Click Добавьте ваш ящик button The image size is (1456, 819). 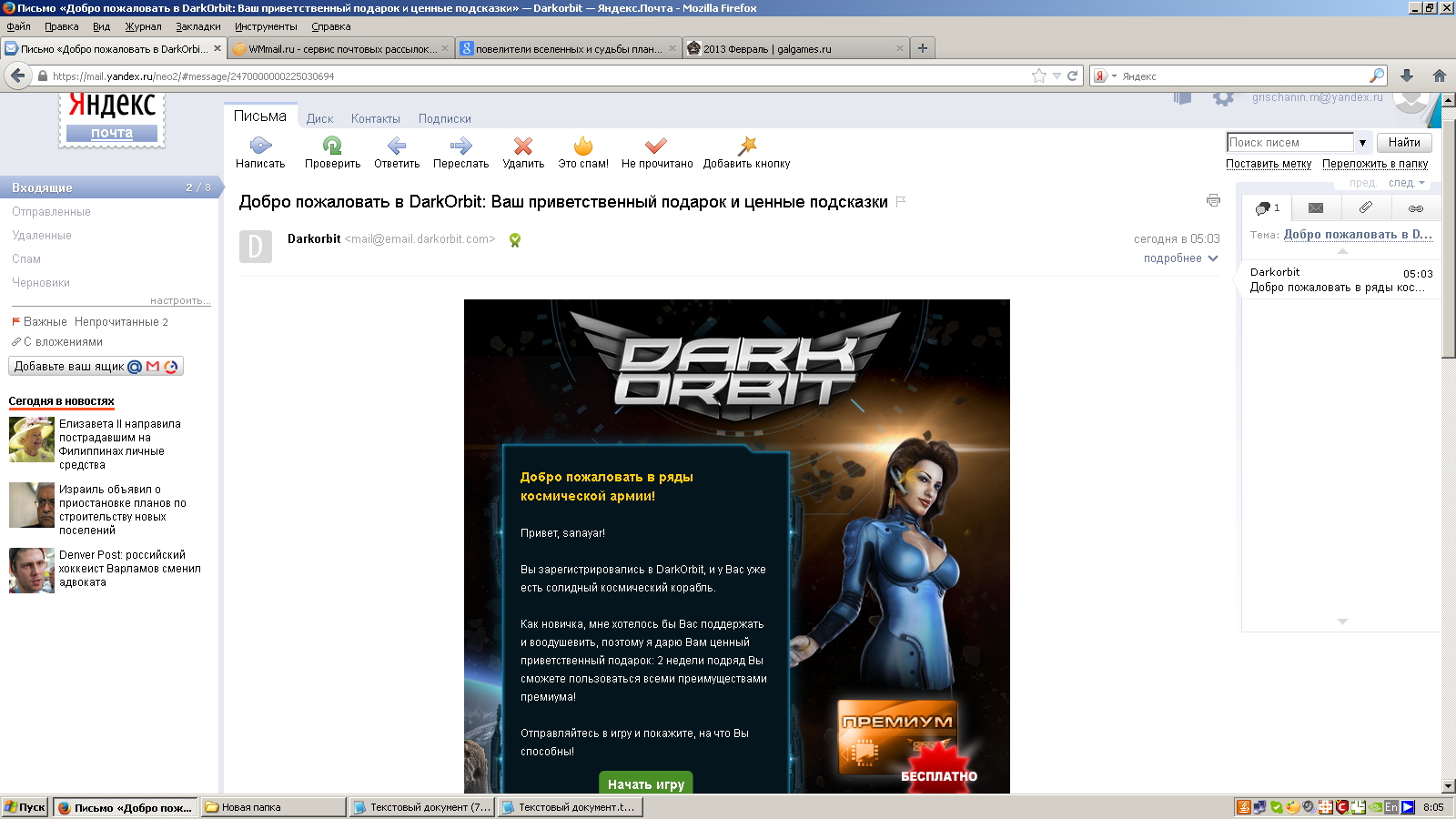click(x=96, y=366)
